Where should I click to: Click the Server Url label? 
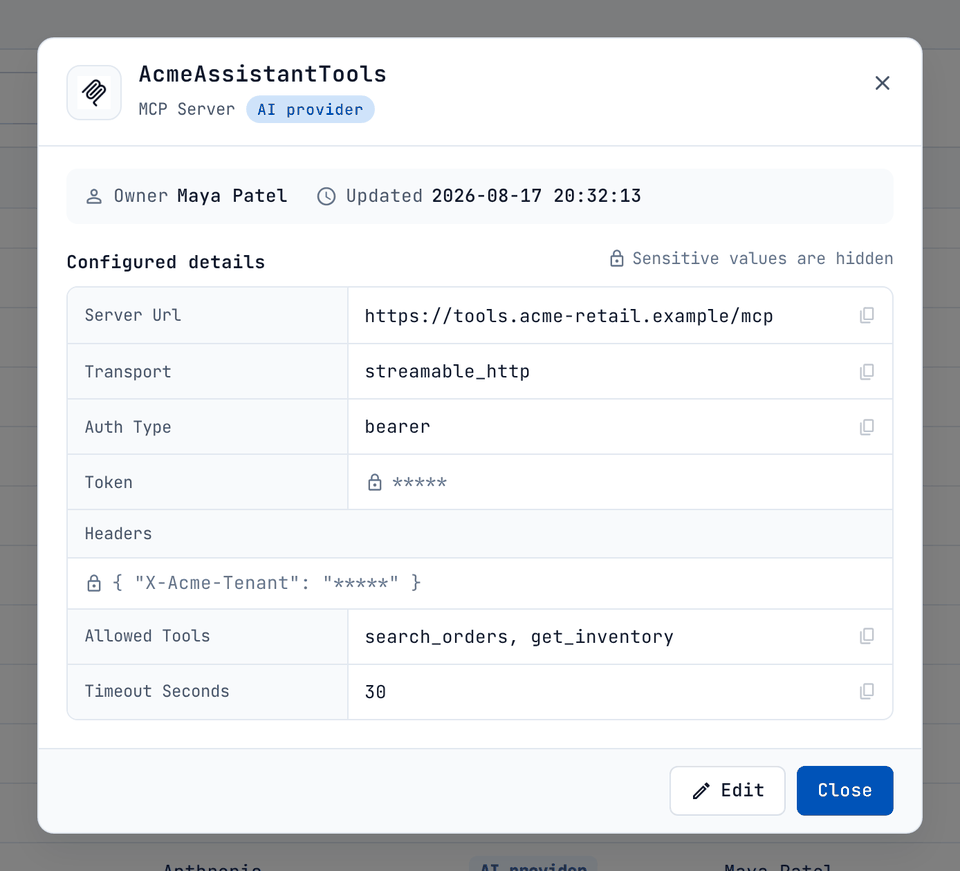click(133, 315)
